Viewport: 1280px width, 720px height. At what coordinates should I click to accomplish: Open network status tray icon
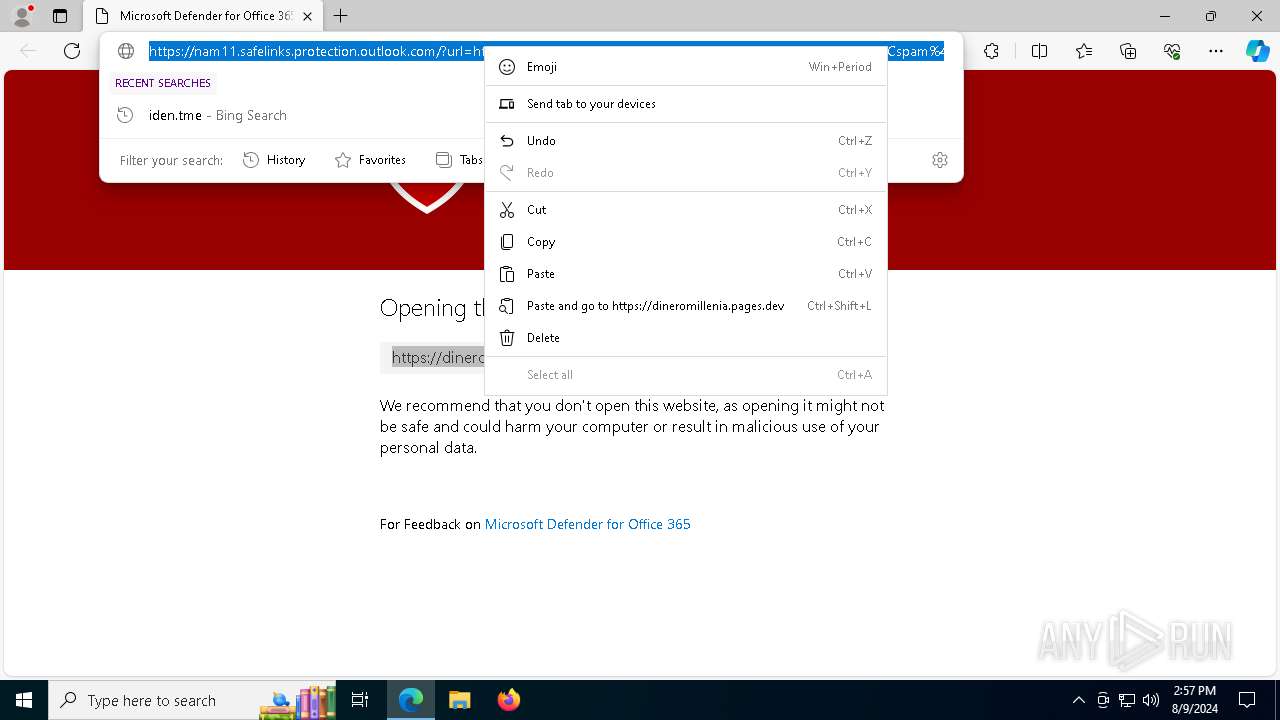coord(1127,700)
